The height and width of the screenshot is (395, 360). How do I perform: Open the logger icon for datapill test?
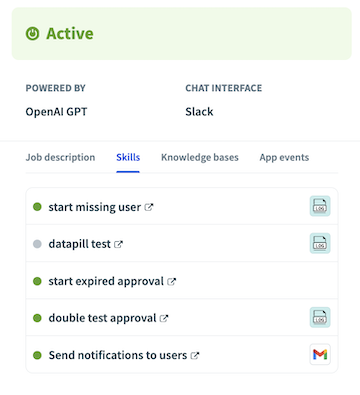(x=320, y=243)
